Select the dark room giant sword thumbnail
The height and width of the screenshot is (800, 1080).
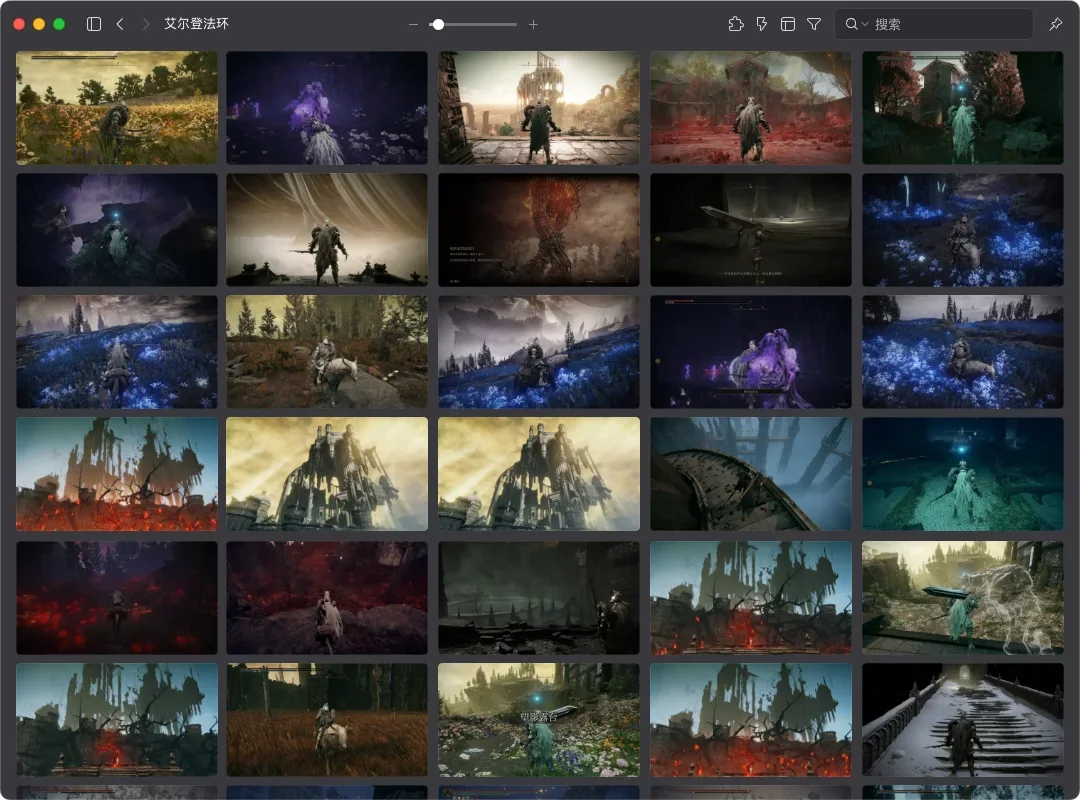[751, 229]
